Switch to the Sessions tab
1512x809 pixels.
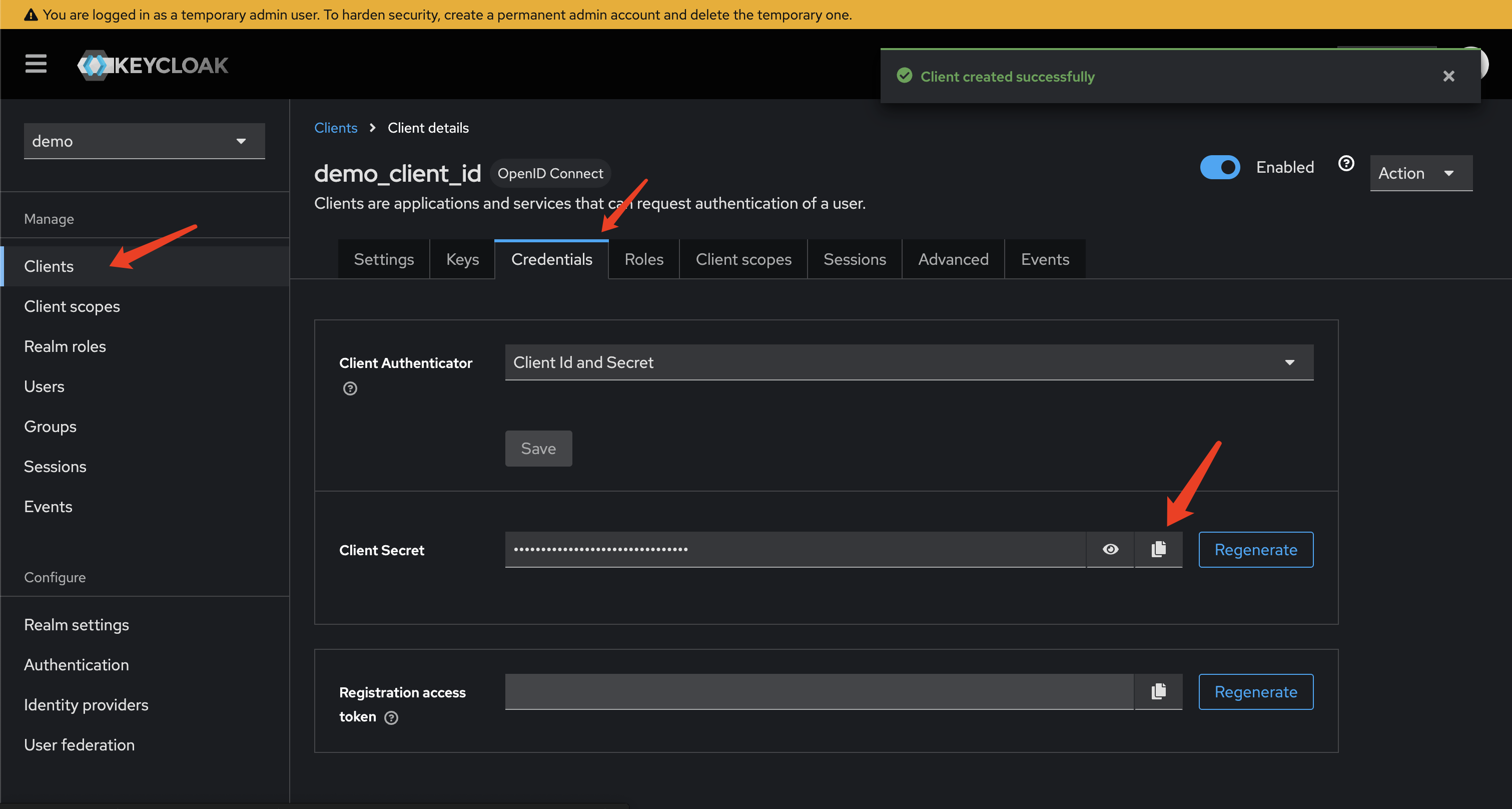[x=855, y=259]
